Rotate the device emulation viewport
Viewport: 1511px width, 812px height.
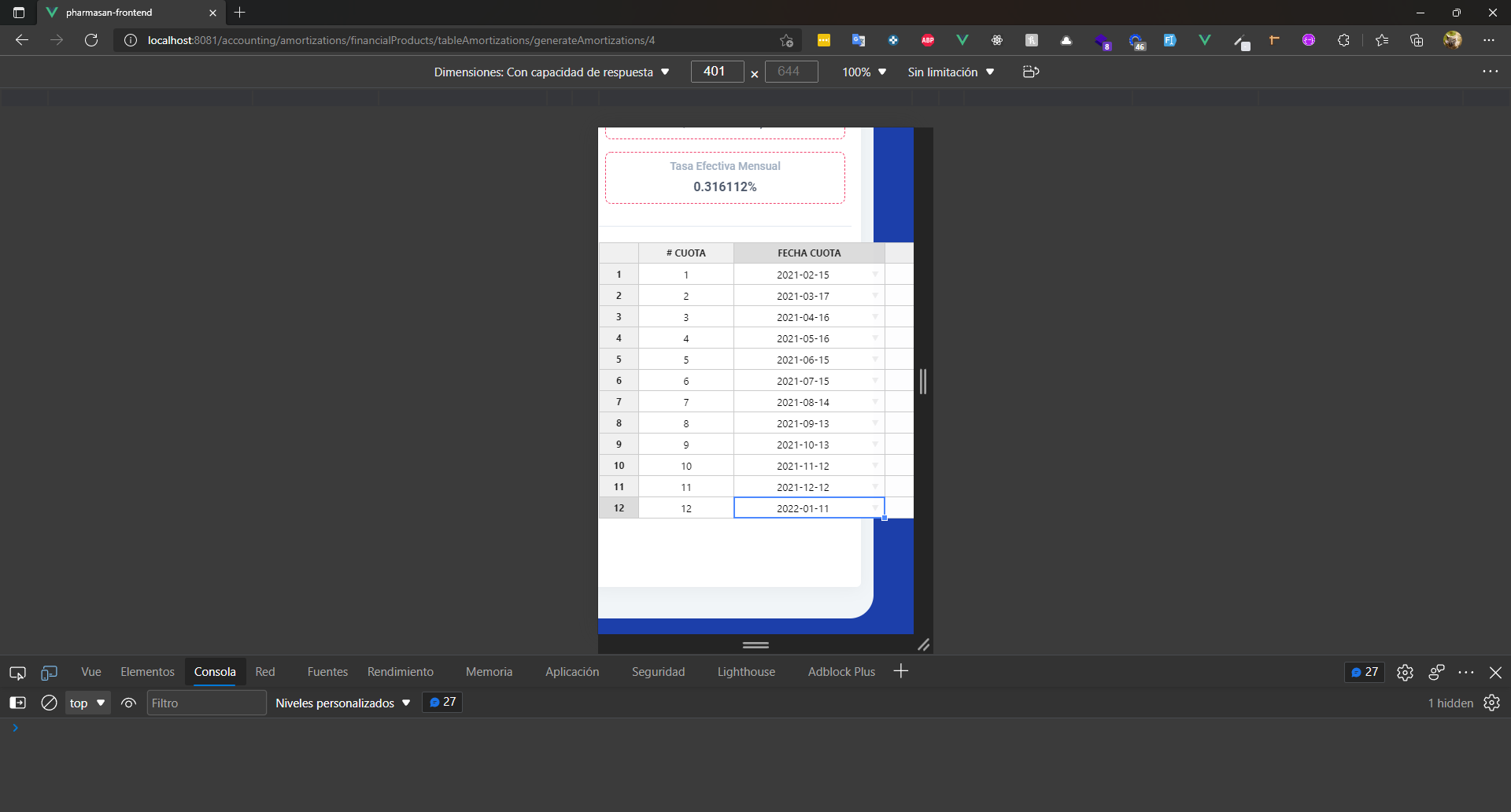1031,72
